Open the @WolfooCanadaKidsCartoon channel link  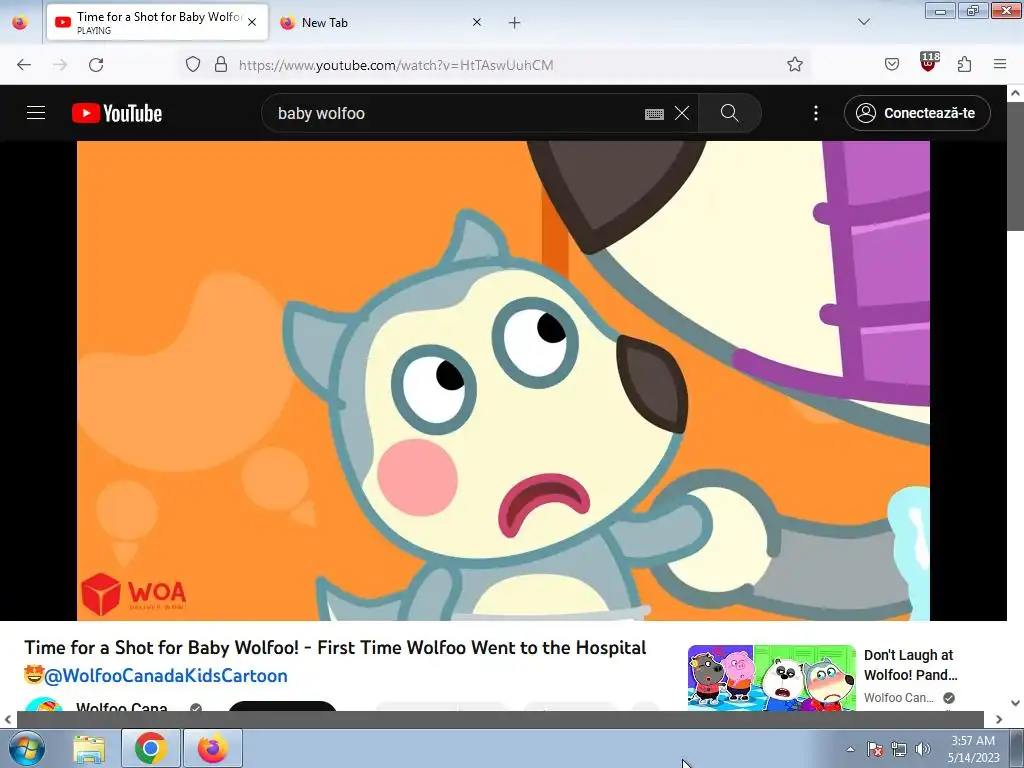(x=166, y=675)
